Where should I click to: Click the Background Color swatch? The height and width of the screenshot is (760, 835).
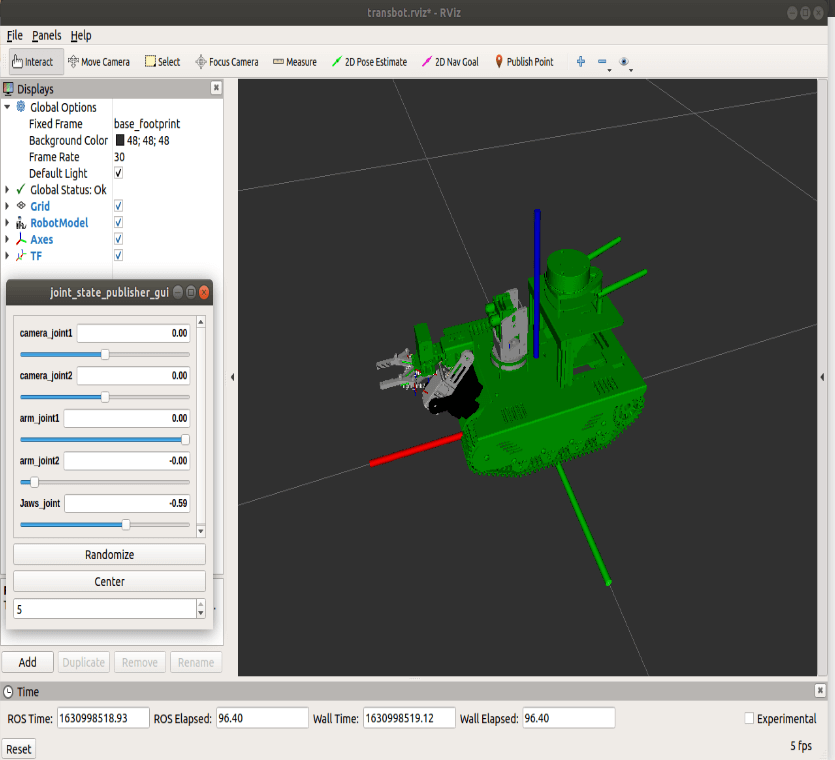pos(120,140)
